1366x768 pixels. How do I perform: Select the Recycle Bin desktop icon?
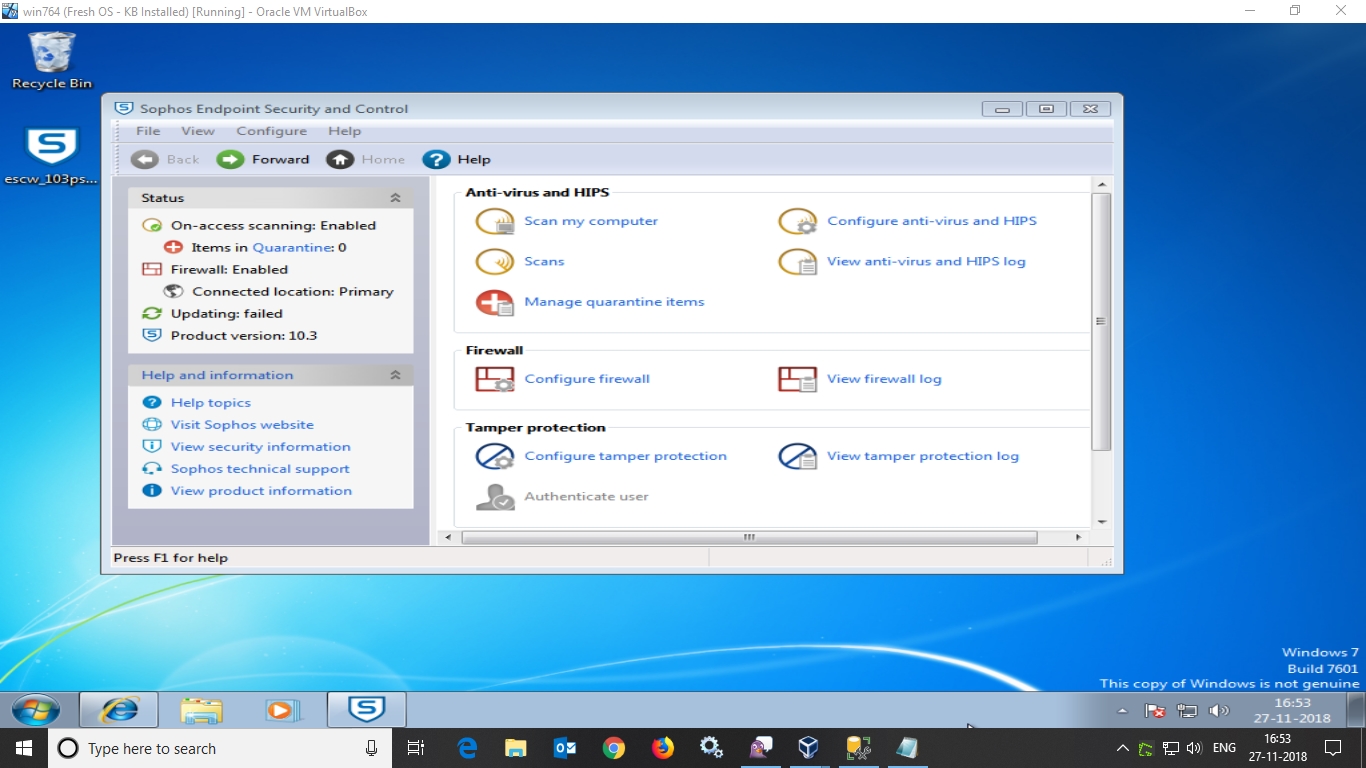(51, 61)
